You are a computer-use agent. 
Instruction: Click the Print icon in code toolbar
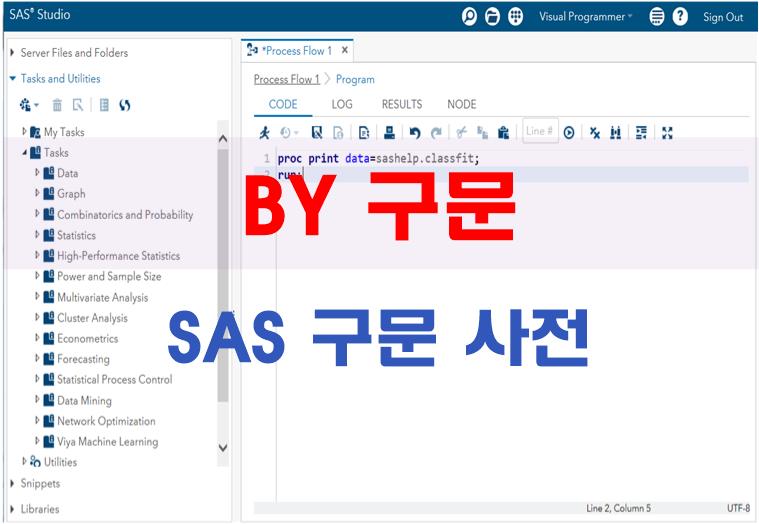[x=389, y=132]
